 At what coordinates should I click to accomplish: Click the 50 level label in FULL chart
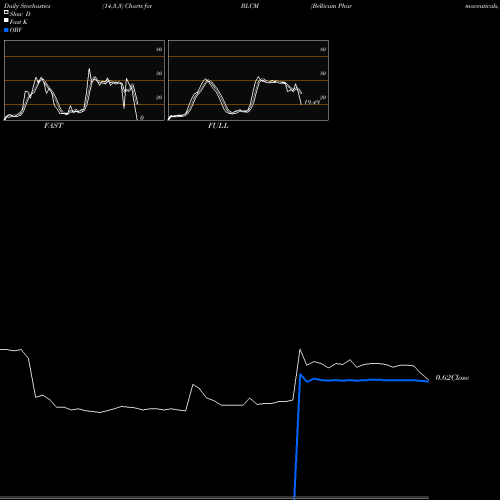click(x=323, y=73)
